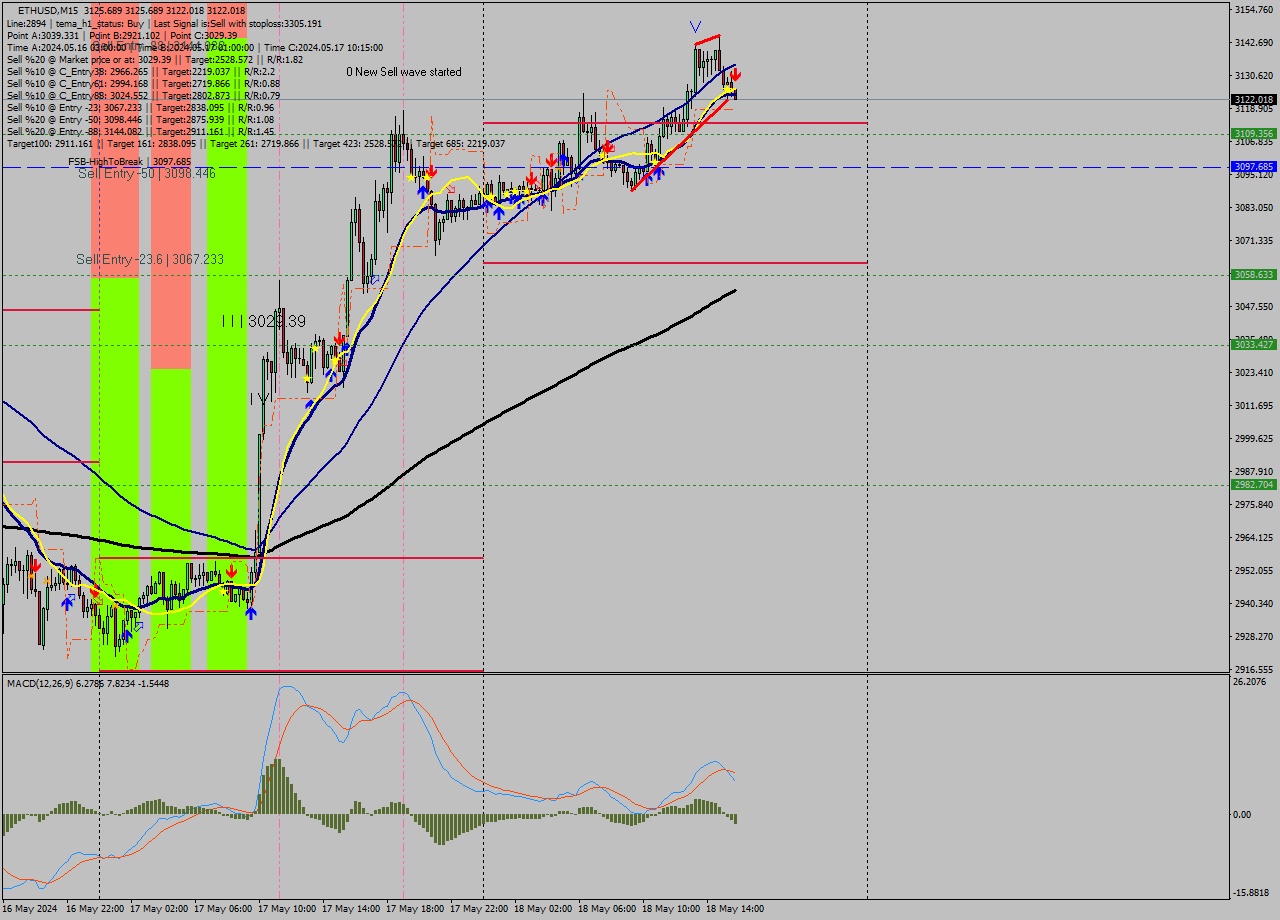Image resolution: width=1280 pixels, height=920 pixels.
Task: Click the red down arrow at latest candle
Action: 735,75
